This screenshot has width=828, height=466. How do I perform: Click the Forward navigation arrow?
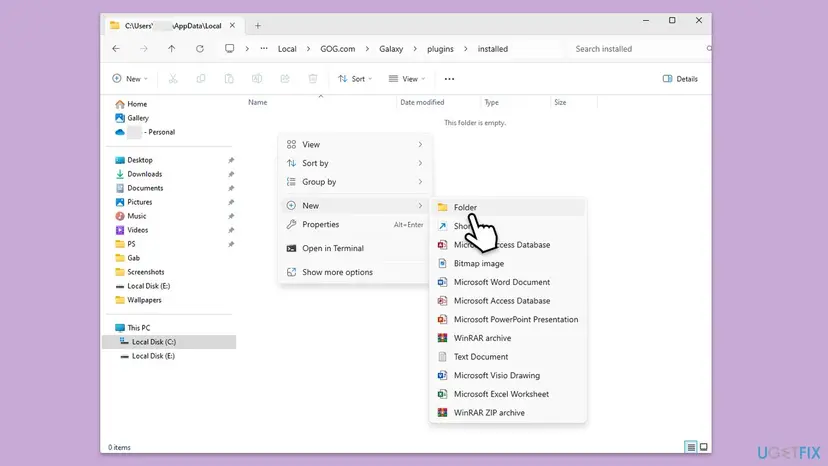pyautogui.click(x=144, y=49)
